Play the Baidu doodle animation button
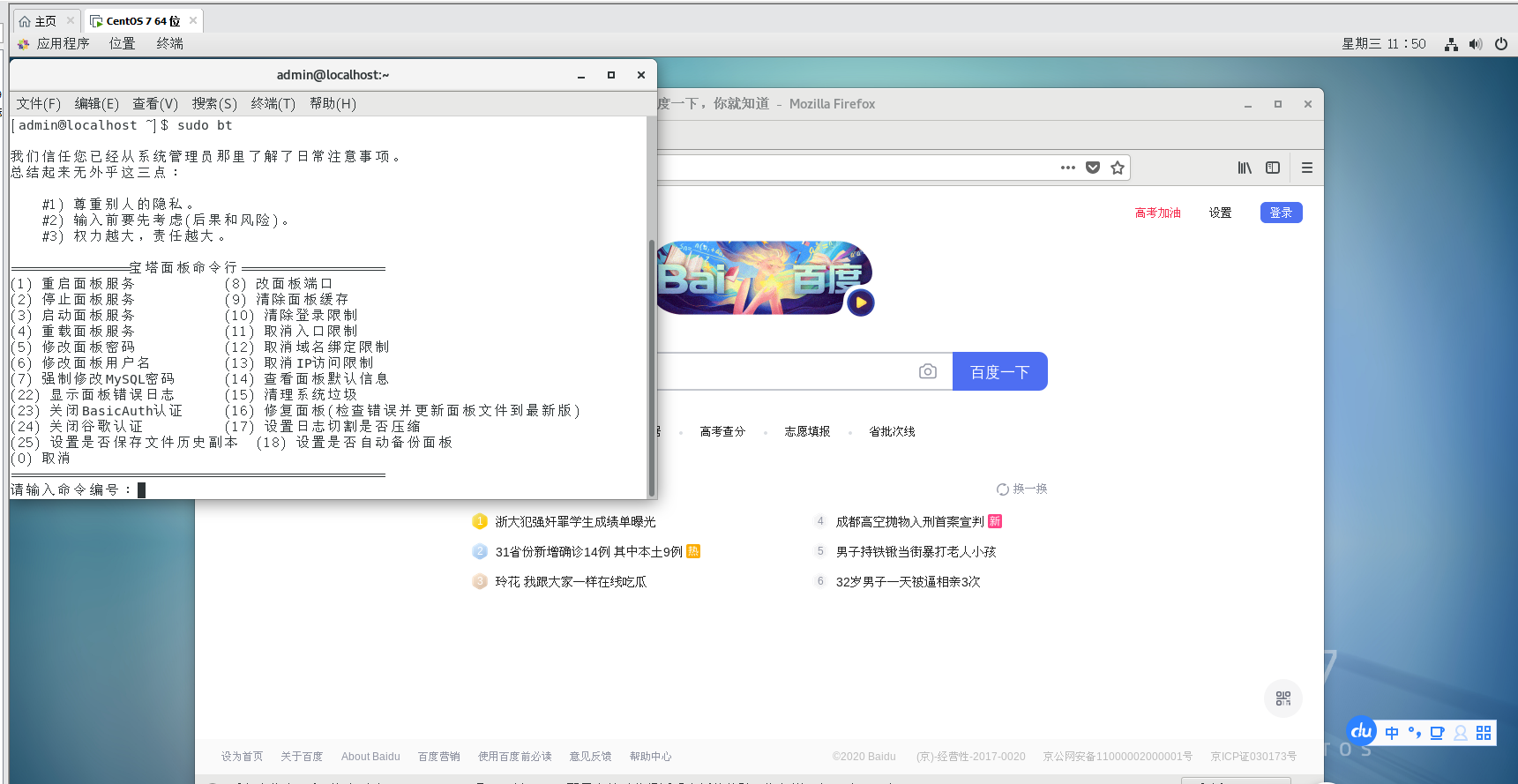Image resolution: width=1518 pixels, height=784 pixels. (861, 302)
